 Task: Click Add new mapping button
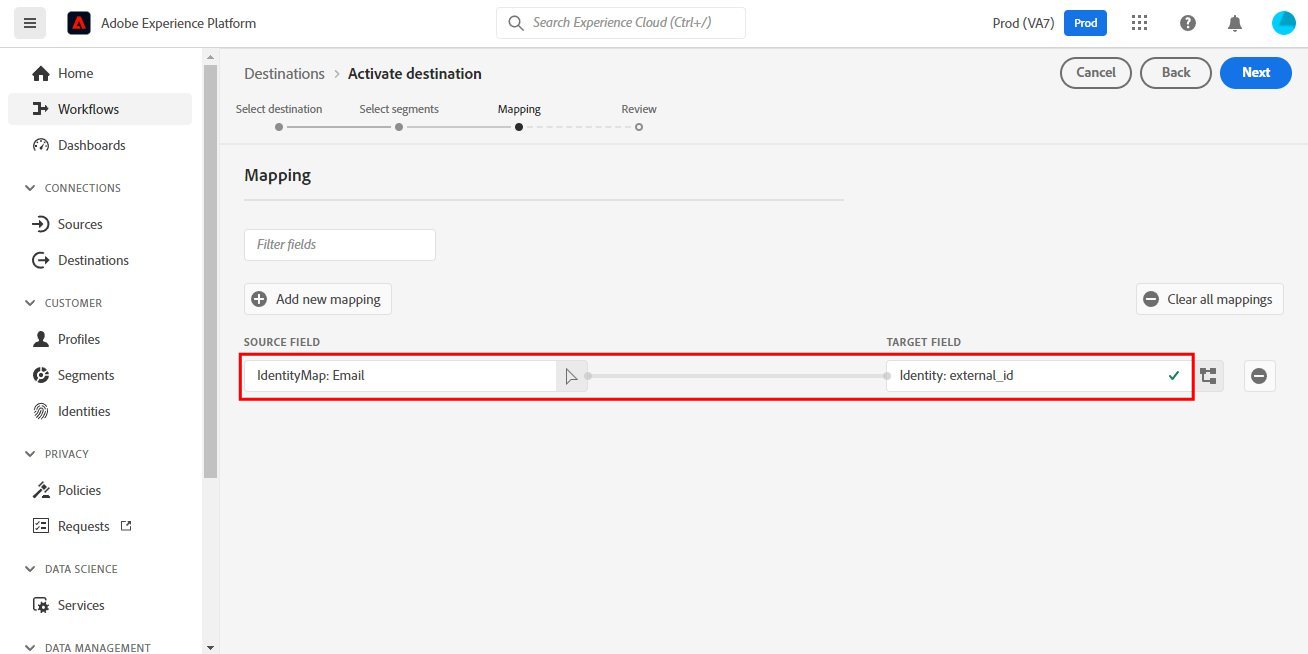point(318,299)
